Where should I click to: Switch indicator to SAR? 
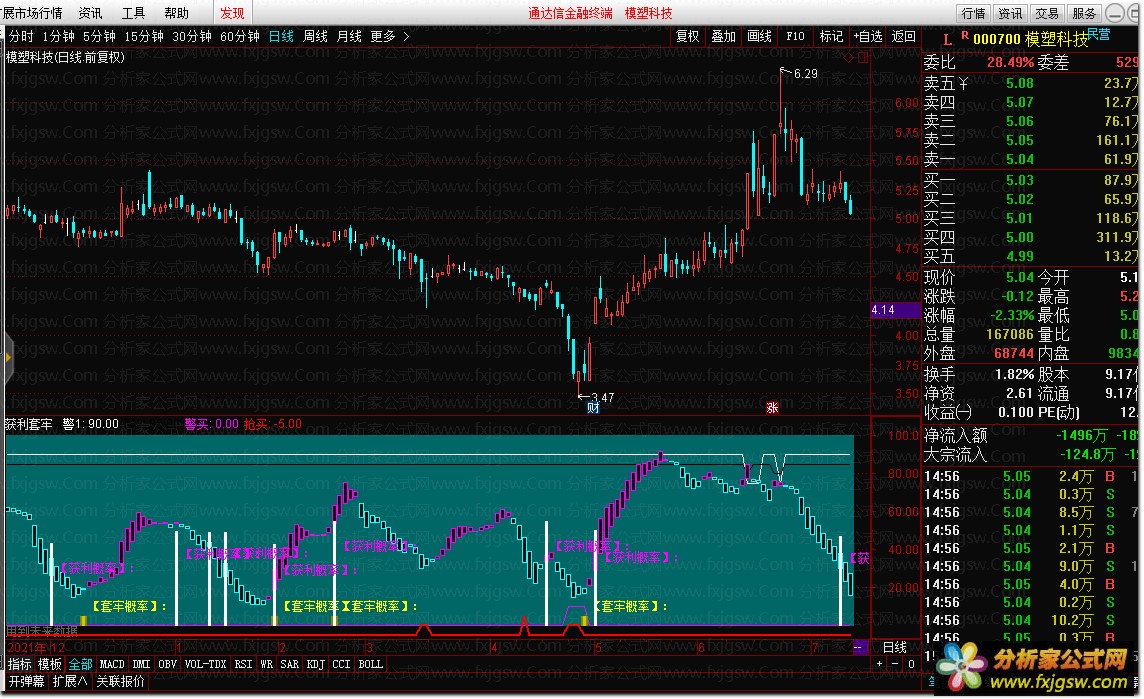pyautogui.click(x=290, y=664)
